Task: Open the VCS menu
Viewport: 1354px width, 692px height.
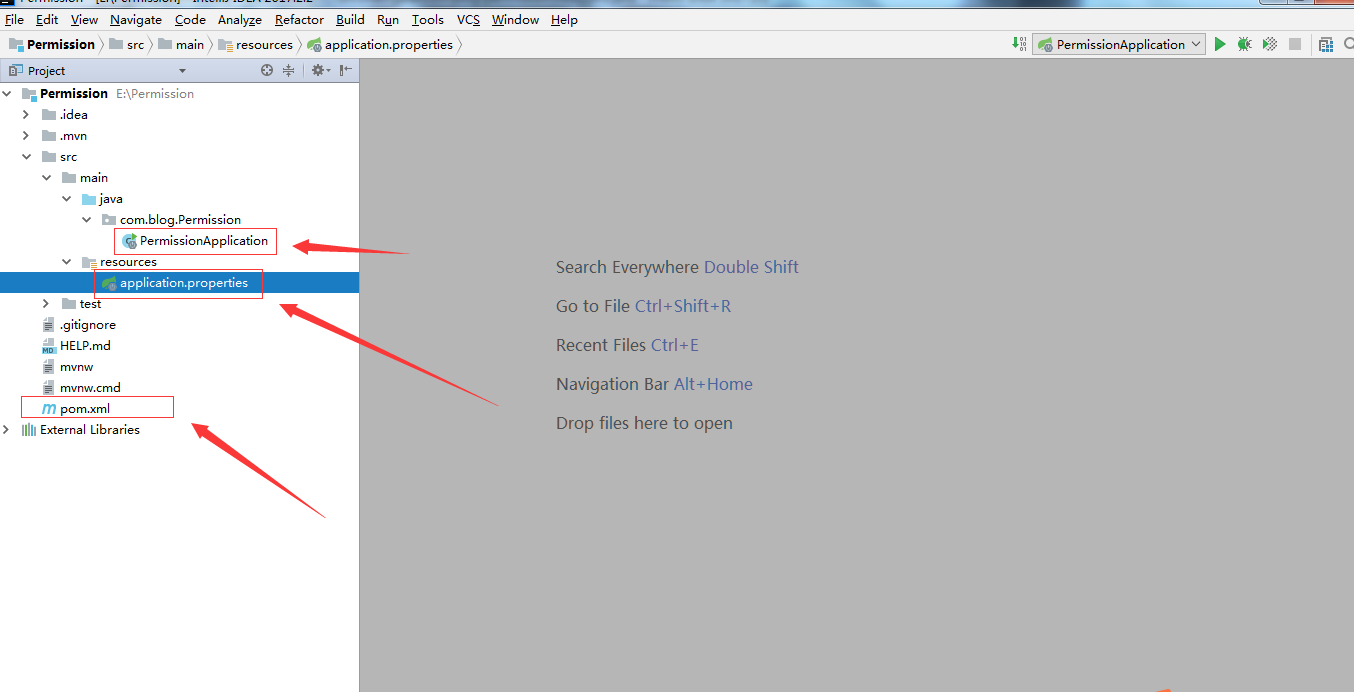Action: coord(469,20)
